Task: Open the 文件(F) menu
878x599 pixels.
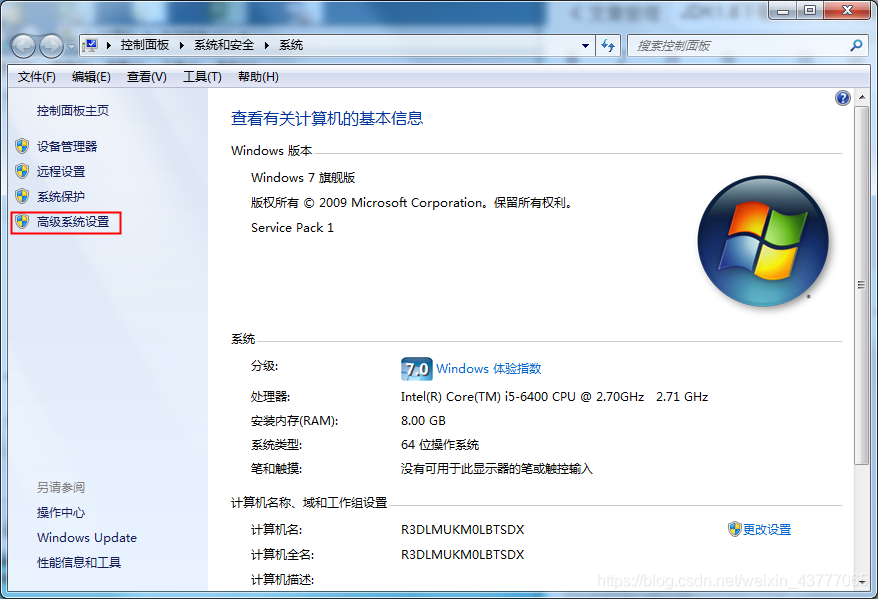Action: [x=36, y=77]
